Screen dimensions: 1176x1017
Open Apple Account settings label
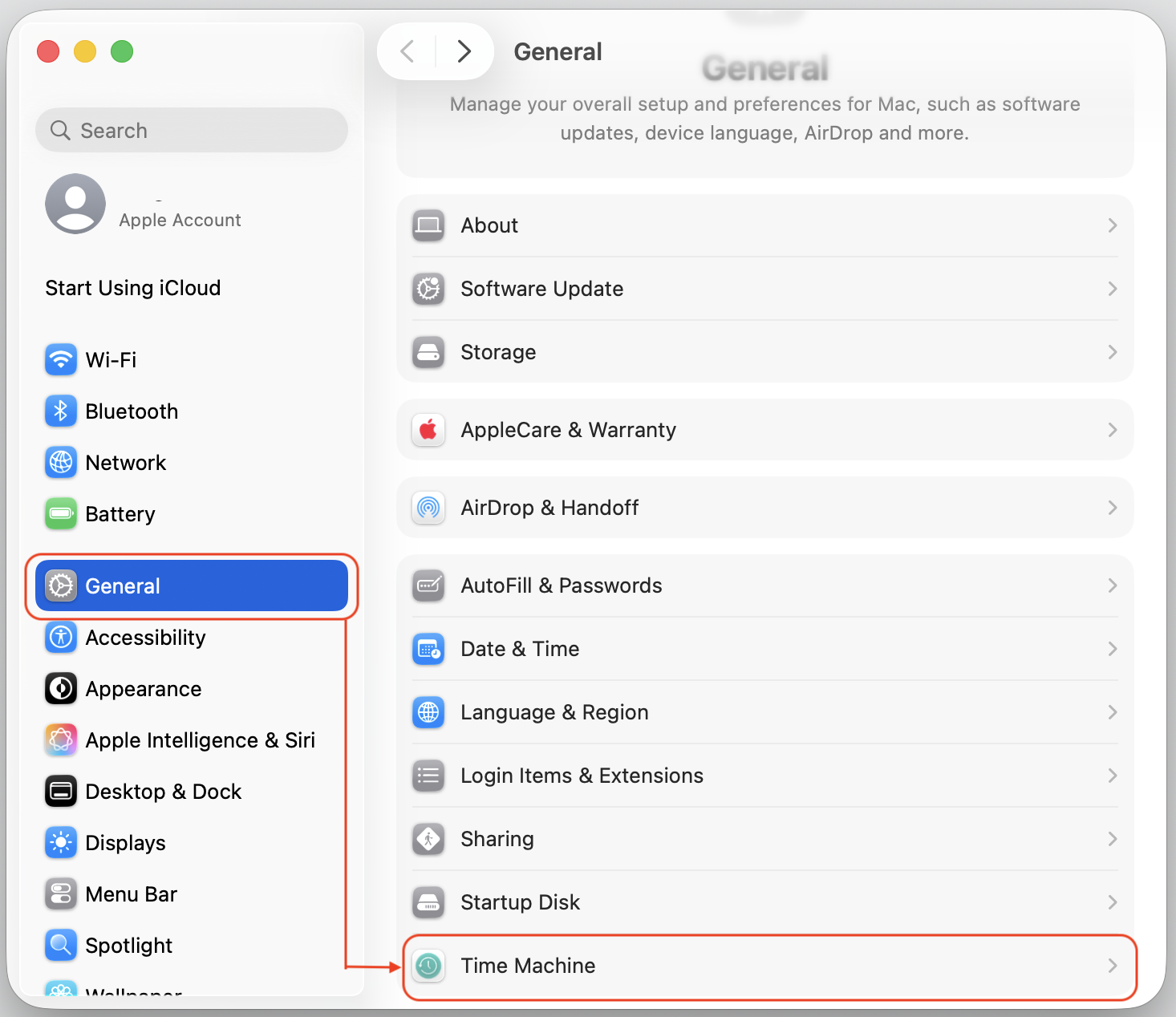point(180,220)
